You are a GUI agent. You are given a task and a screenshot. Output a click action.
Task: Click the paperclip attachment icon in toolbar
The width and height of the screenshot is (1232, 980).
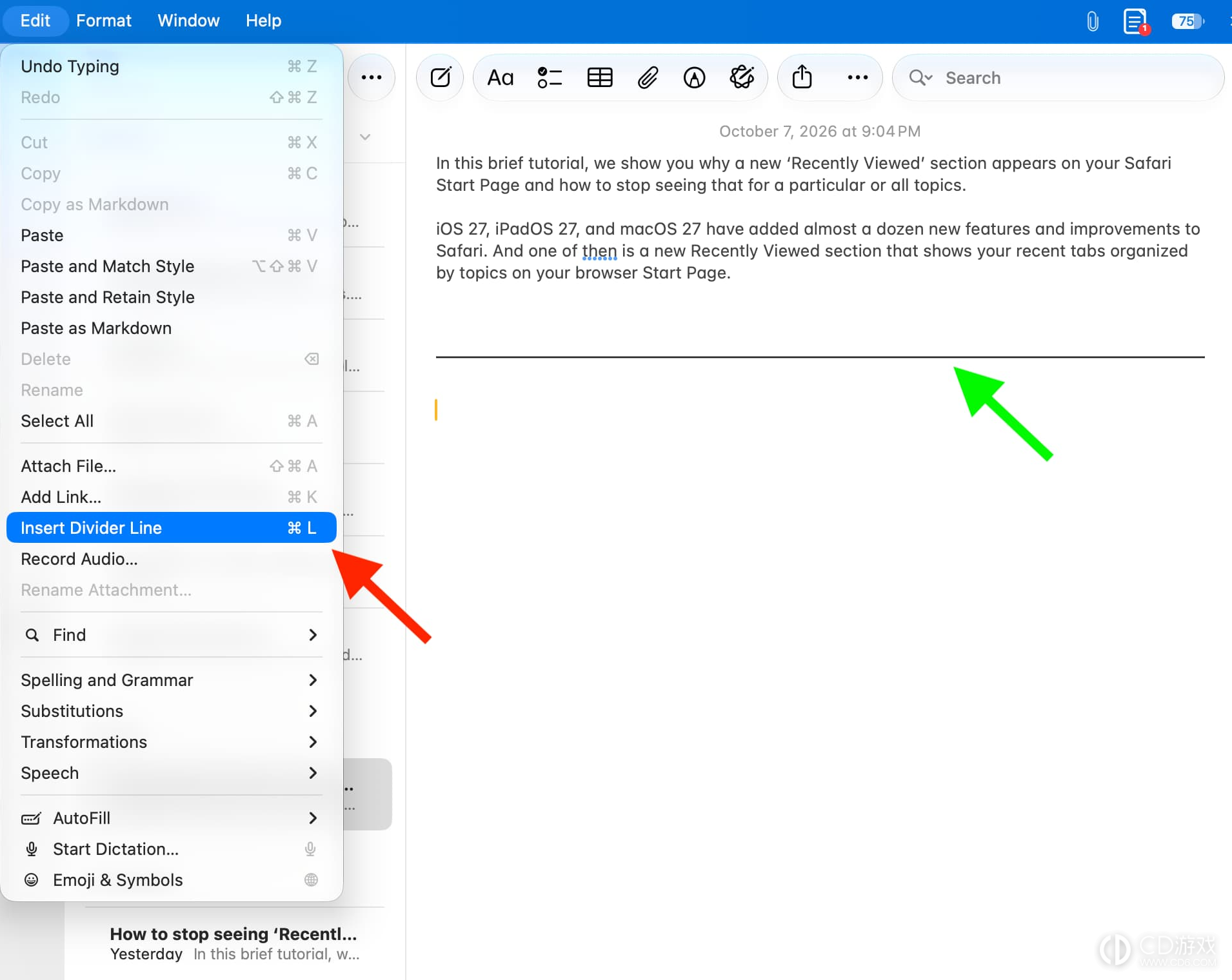pos(648,77)
